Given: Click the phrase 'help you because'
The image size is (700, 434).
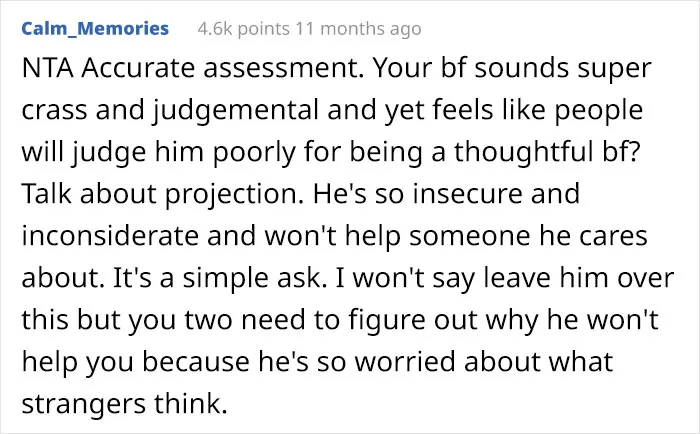Looking at the screenshot, I should tap(135, 362).
